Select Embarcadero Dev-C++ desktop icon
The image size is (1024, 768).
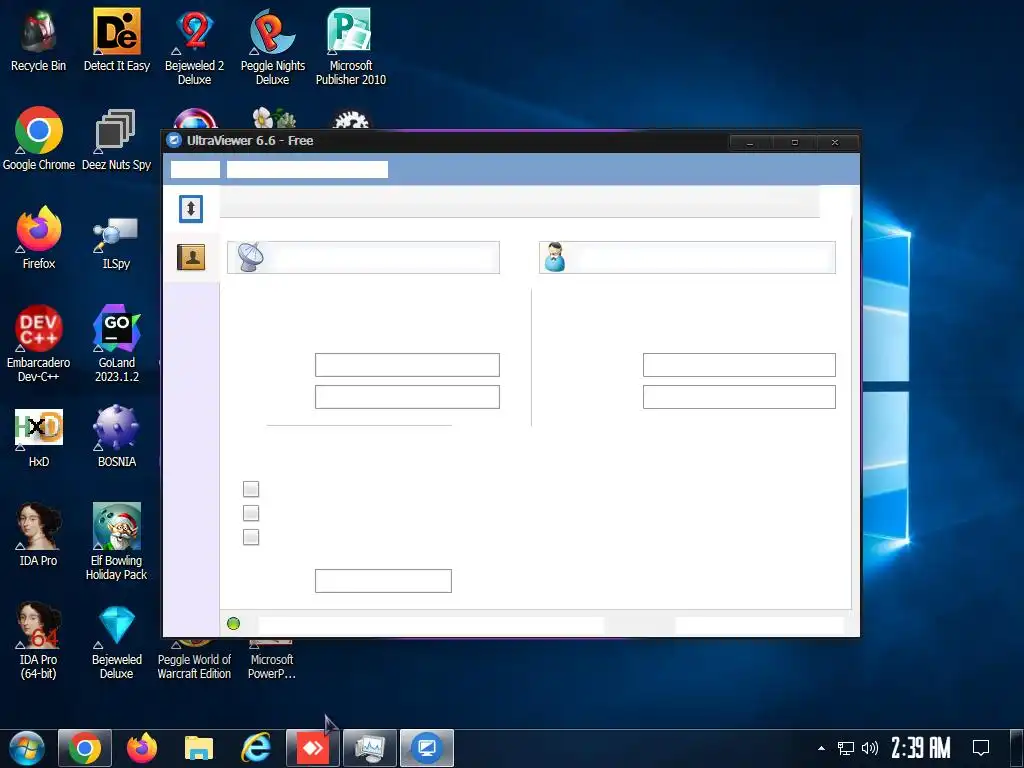coord(39,344)
